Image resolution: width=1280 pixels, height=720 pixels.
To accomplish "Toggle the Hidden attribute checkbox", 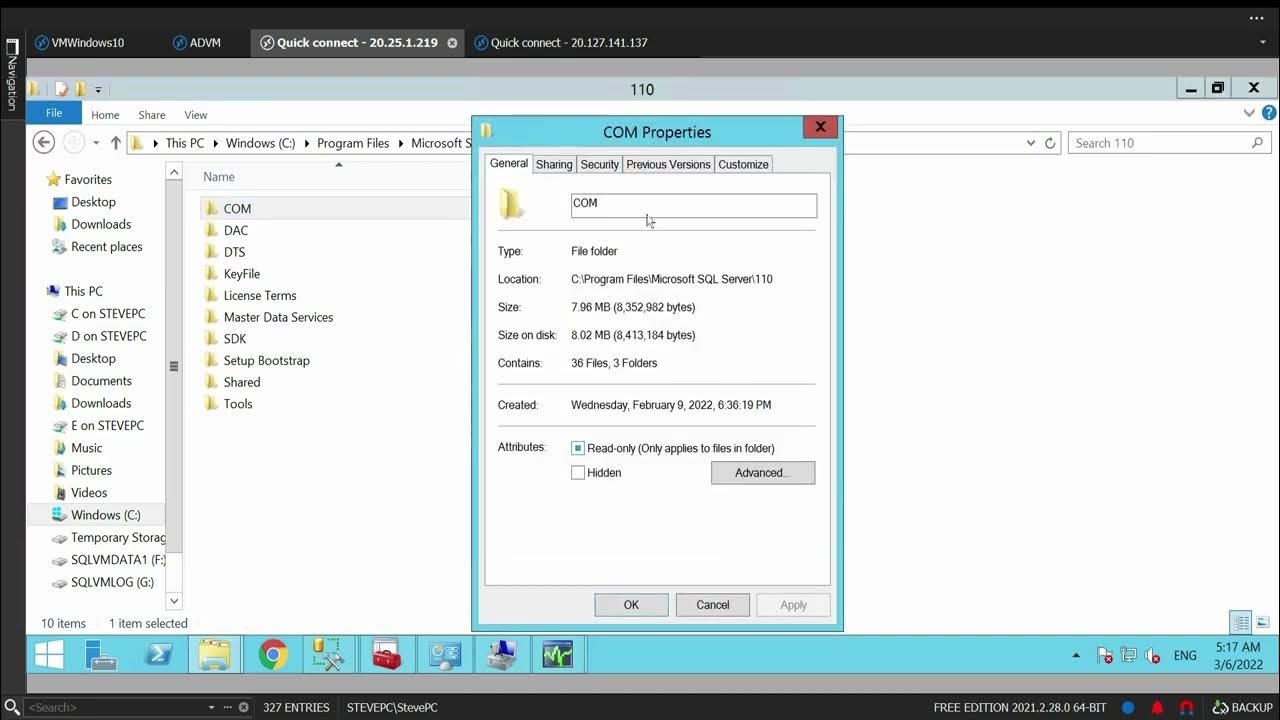I will [x=578, y=473].
